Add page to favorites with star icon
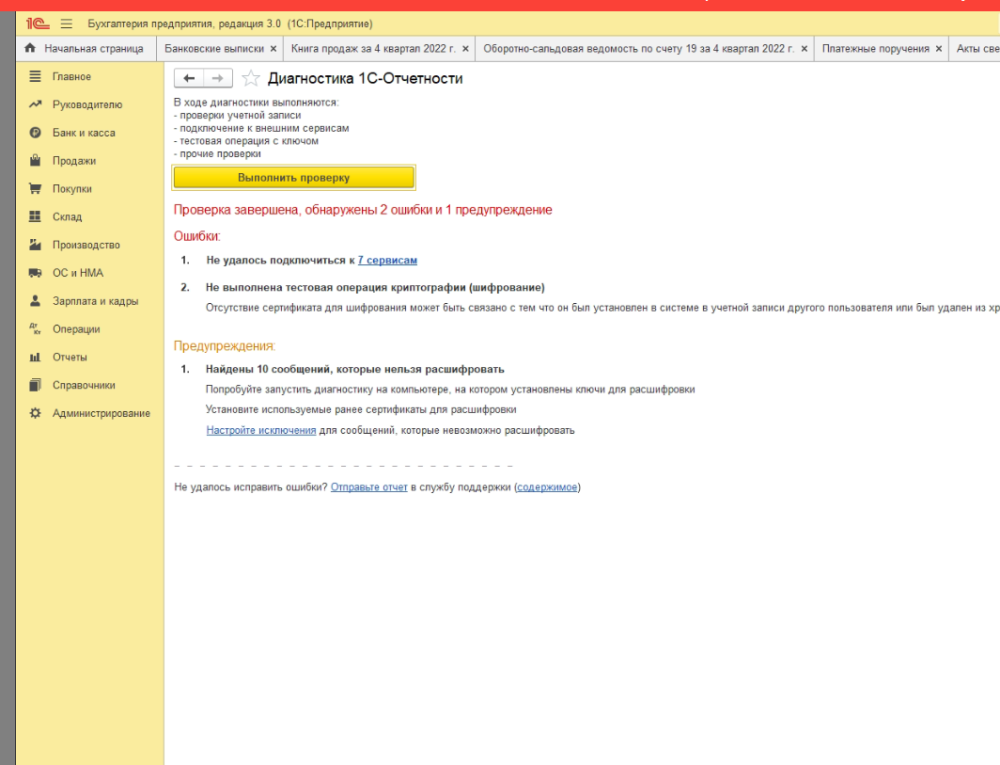Screen dimensions: 1000x765 pyautogui.click(x=251, y=78)
